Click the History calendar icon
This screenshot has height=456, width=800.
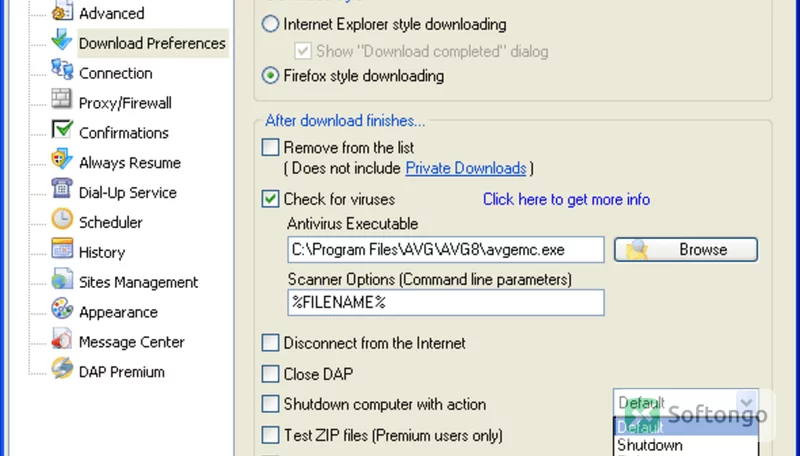[x=62, y=248]
